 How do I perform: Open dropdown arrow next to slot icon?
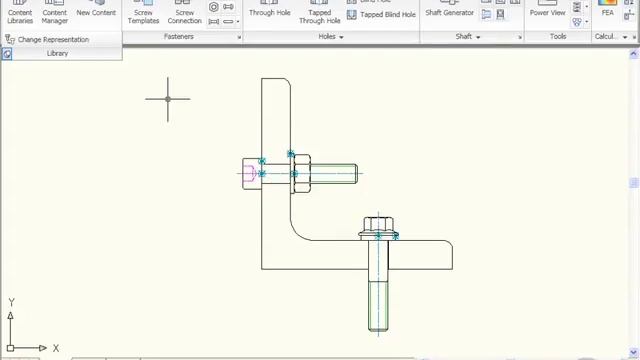click(x=238, y=22)
